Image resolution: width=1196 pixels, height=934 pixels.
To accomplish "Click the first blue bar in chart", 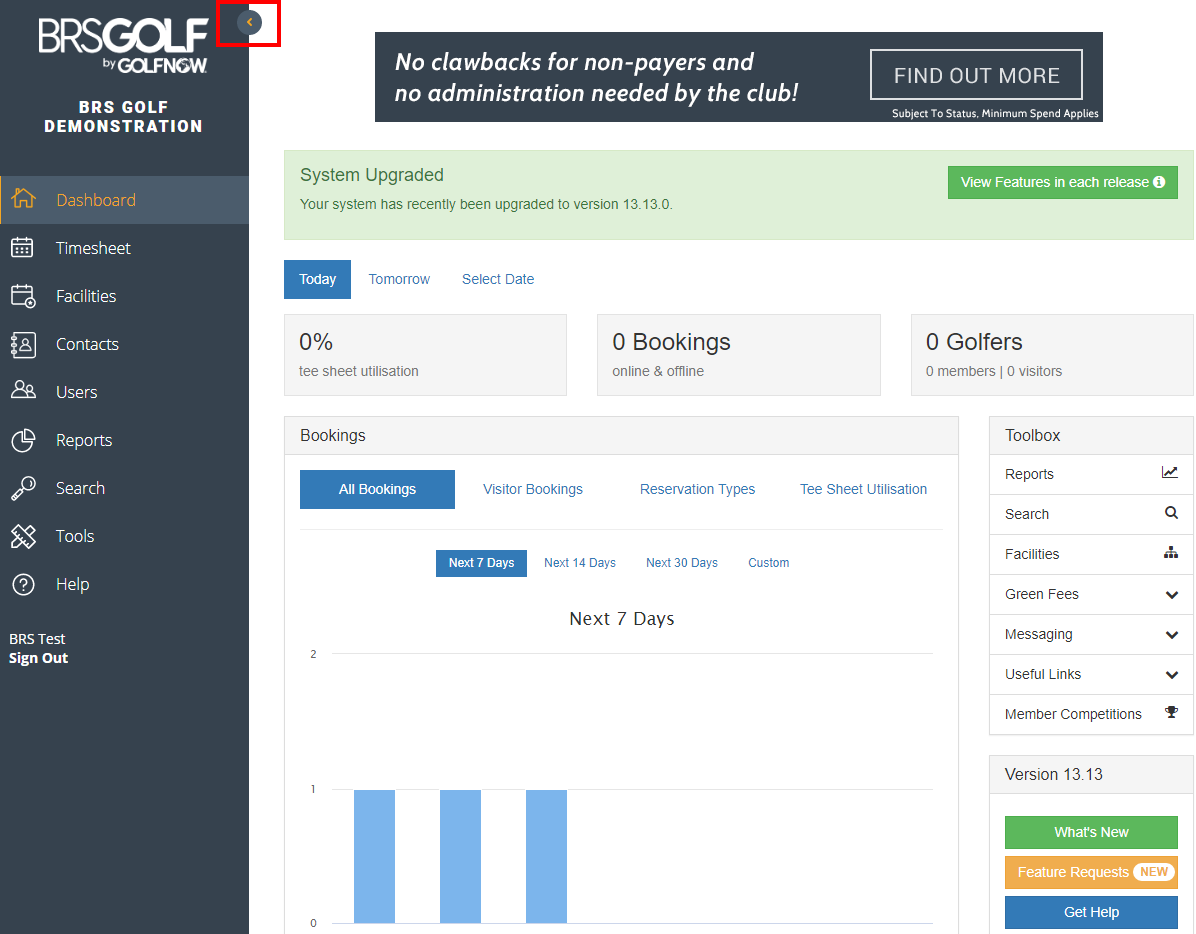I will coord(375,856).
